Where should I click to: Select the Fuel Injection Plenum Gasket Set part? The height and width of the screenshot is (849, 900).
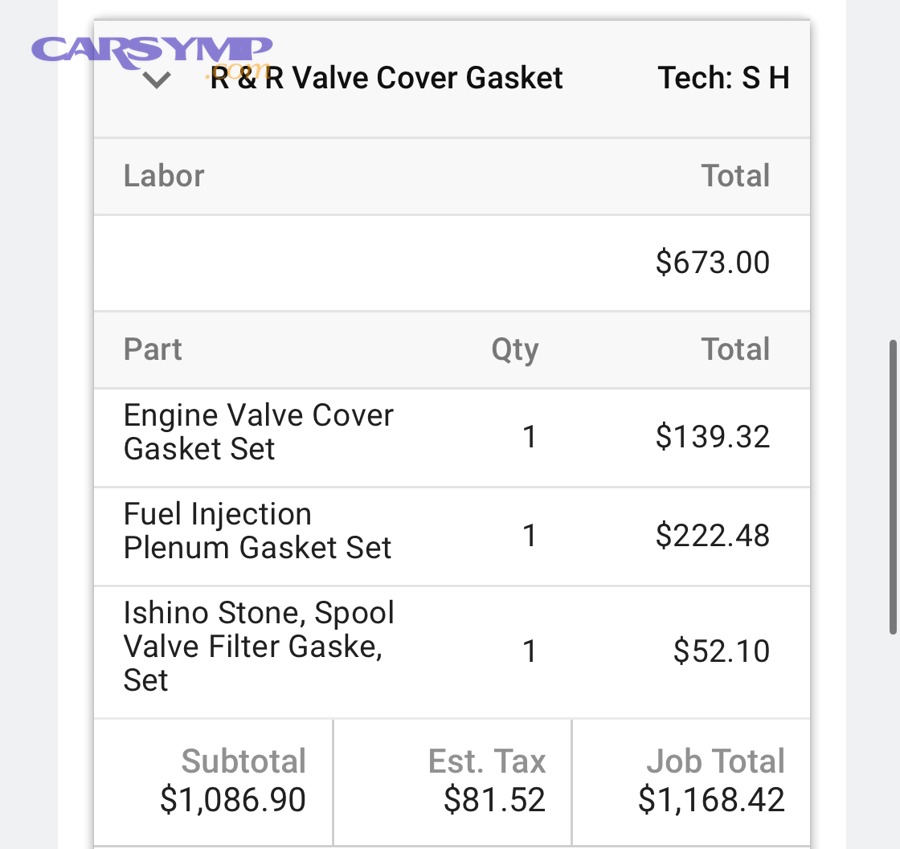pos(255,531)
